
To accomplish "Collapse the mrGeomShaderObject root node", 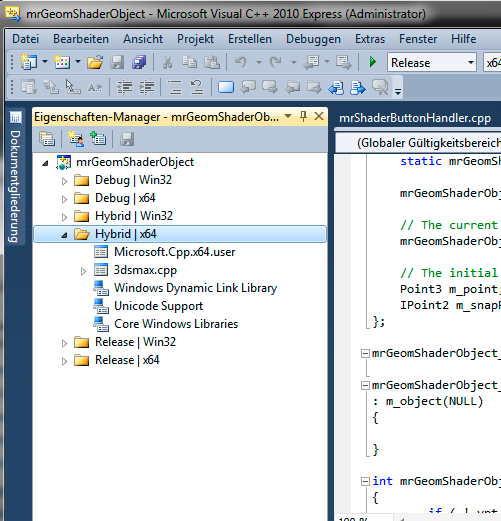I will 46,163.
